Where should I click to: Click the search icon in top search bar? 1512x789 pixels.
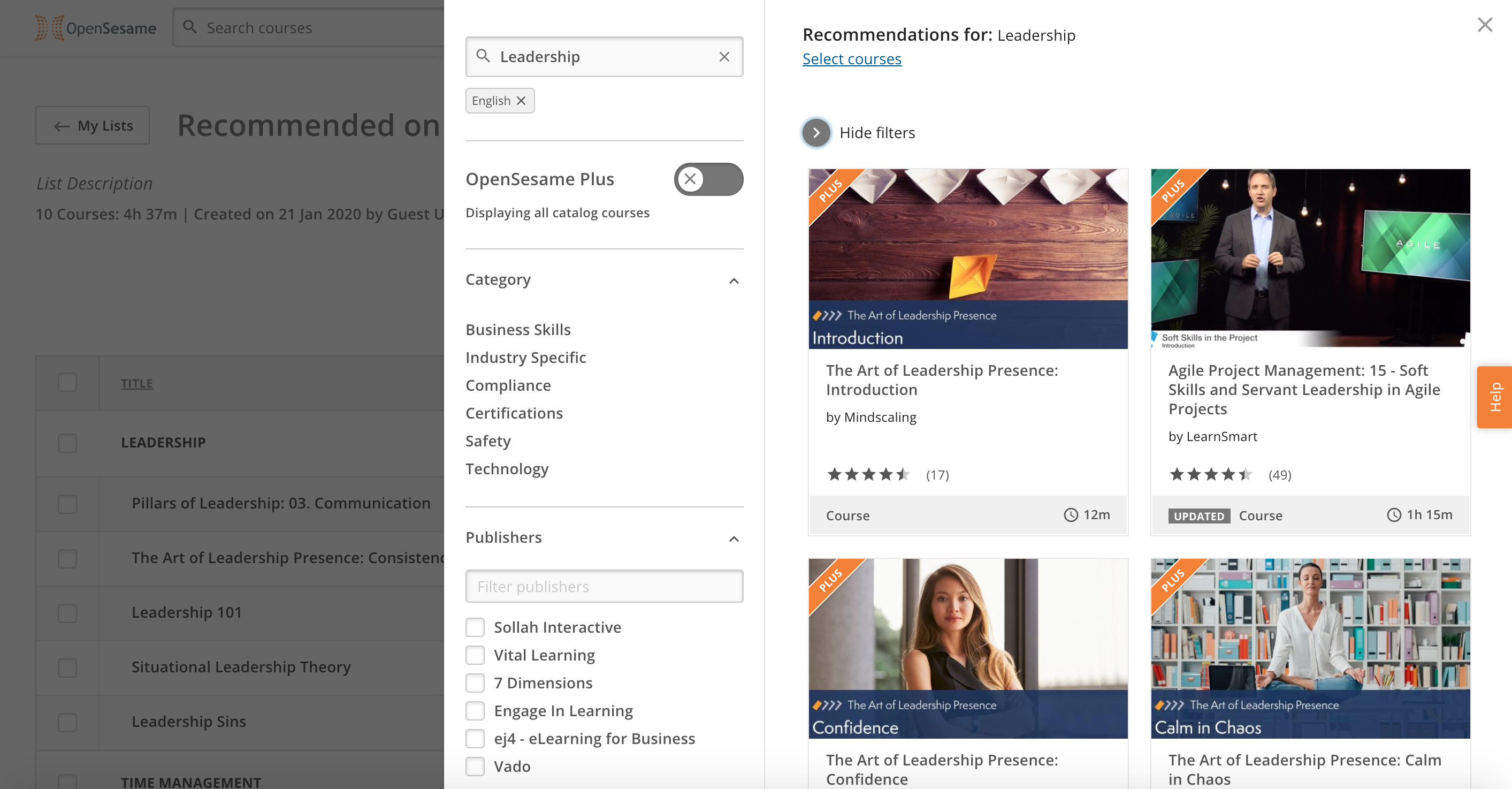[x=189, y=26]
